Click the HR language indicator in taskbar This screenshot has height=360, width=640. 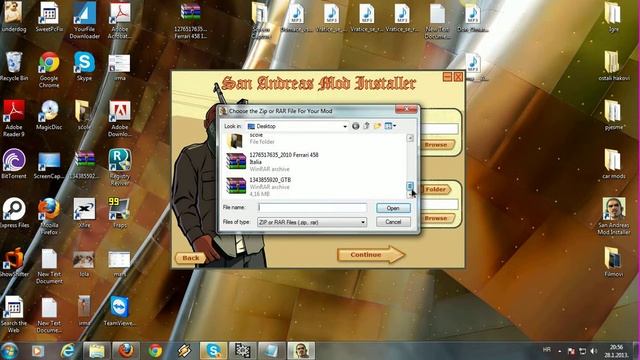click(547, 350)
